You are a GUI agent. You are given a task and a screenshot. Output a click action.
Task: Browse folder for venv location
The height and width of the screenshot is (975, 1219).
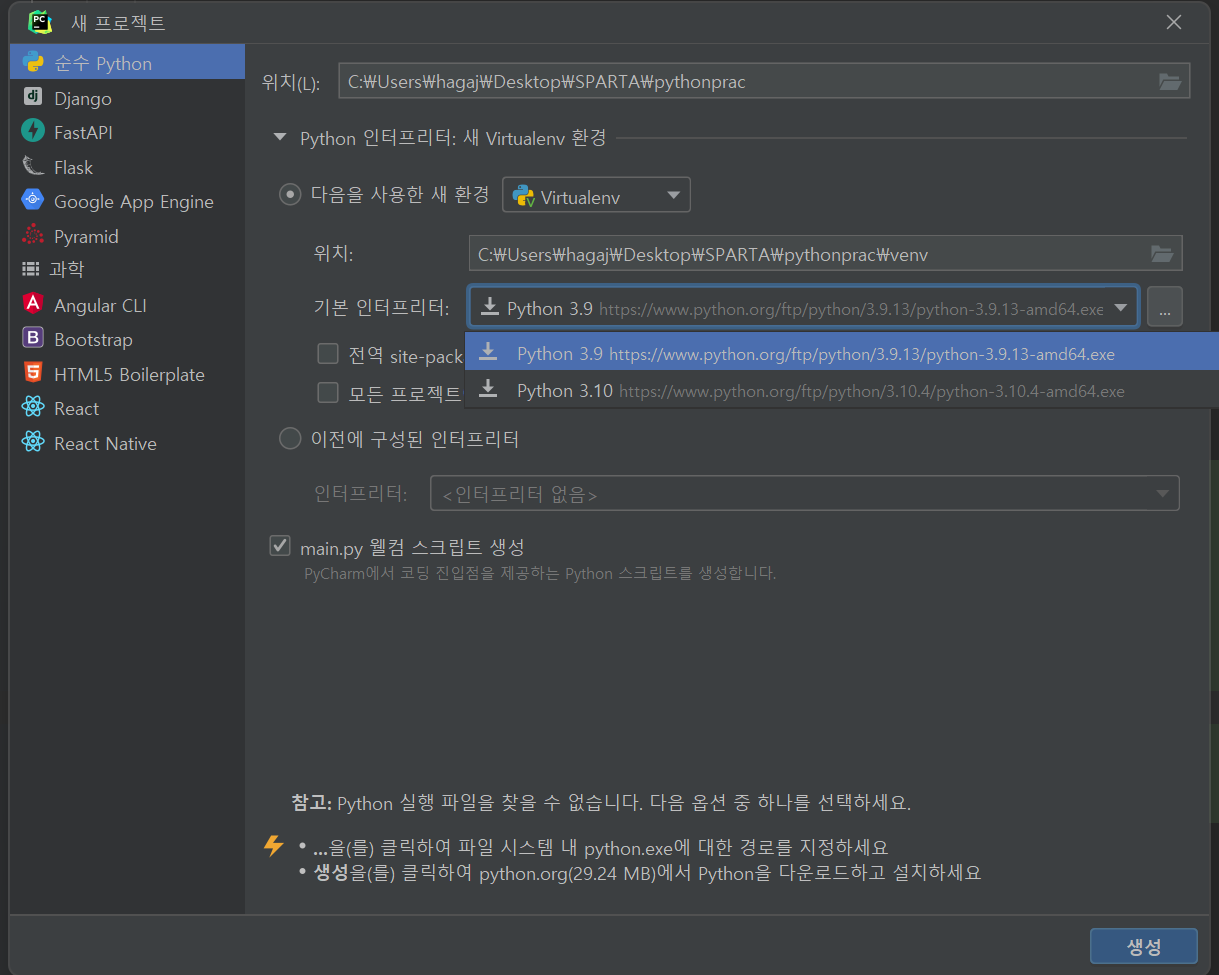[x=1162, y=254]
